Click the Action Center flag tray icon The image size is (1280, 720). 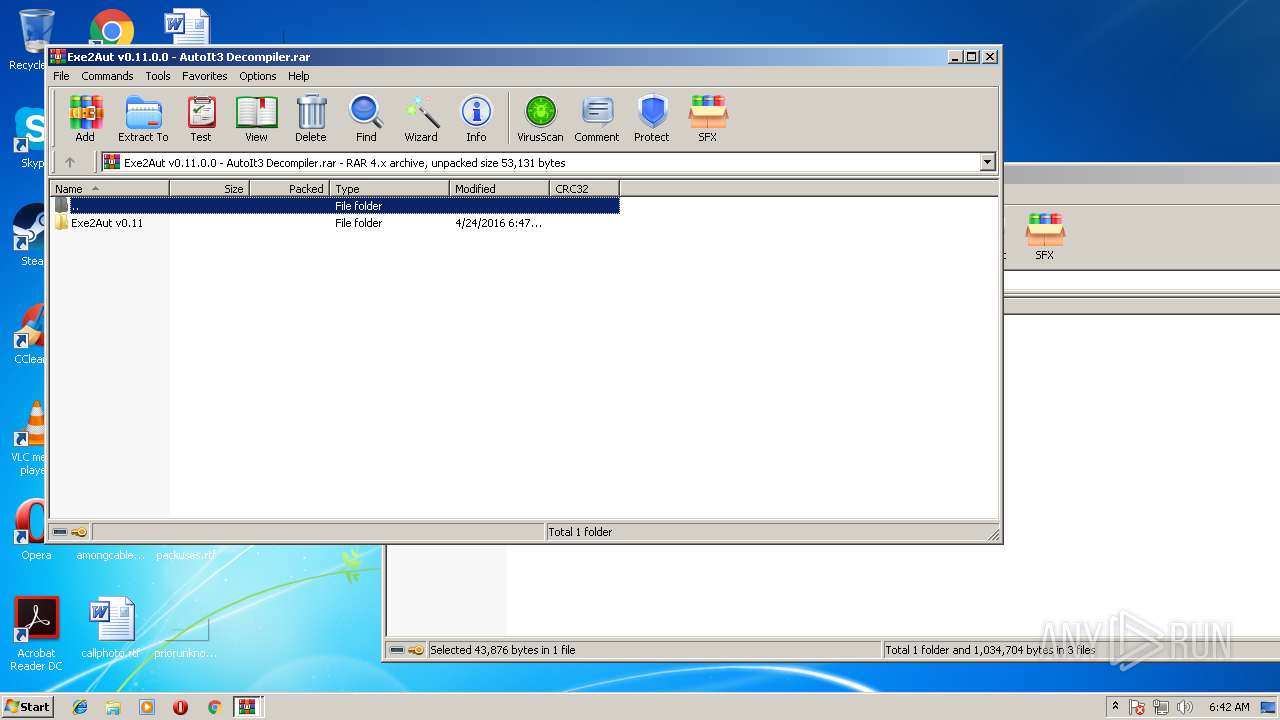click(1137, 707)
